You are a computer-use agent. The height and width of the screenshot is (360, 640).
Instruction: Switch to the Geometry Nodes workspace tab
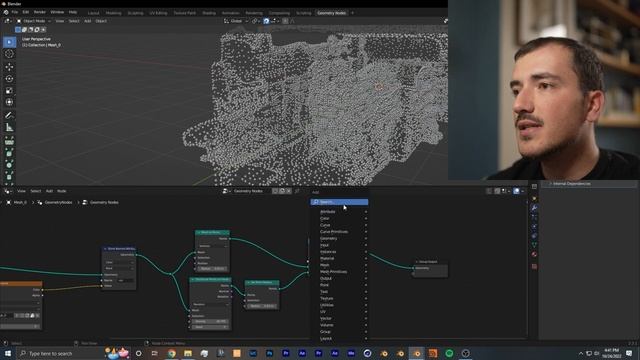331,13
